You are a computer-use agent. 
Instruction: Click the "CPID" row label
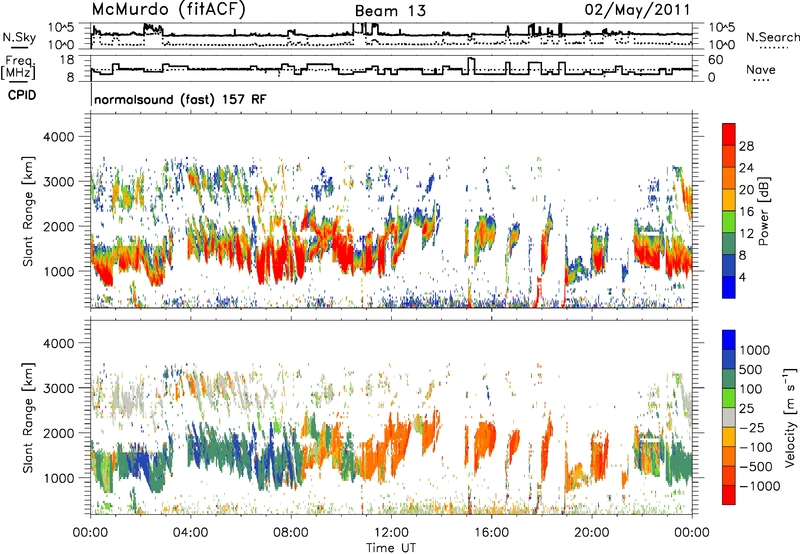(22, 95)
